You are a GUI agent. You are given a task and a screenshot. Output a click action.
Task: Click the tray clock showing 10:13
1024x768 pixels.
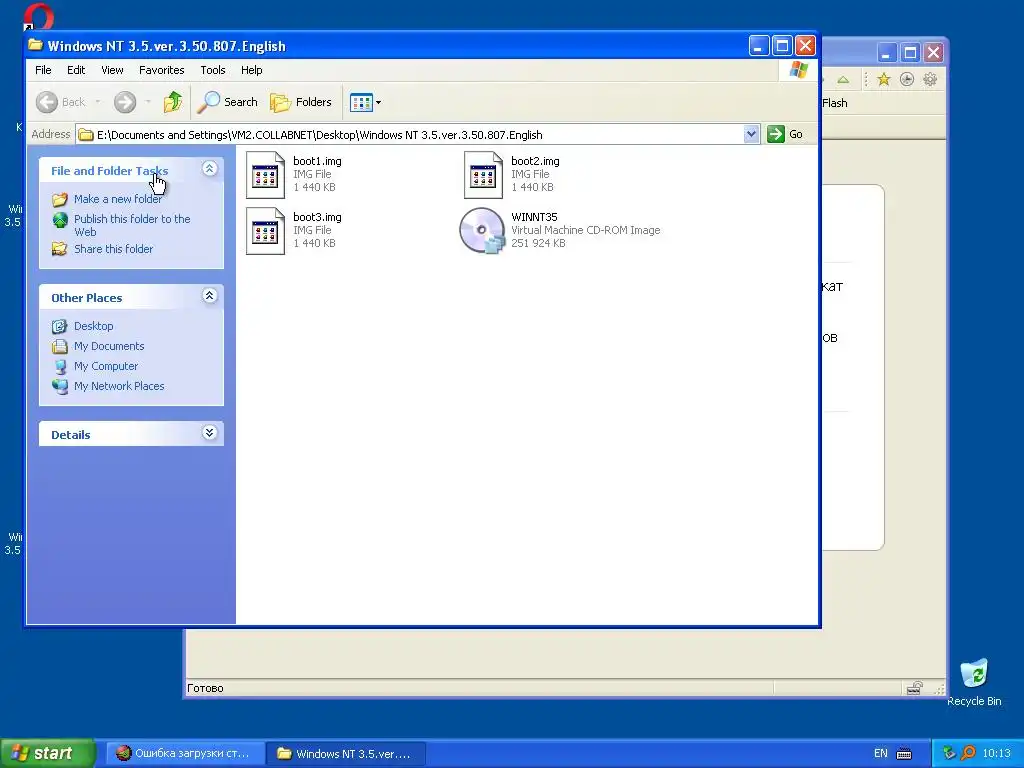pos(996,754)
